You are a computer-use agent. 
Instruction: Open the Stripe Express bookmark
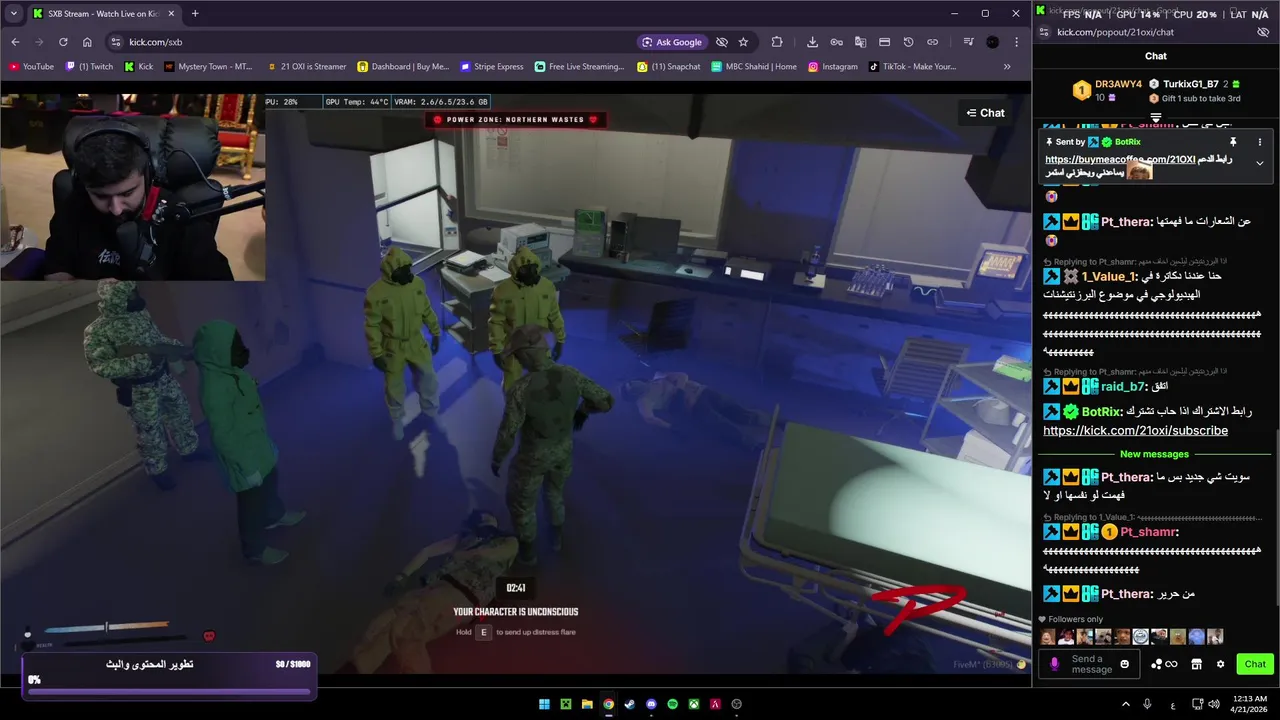coord(492,67)
